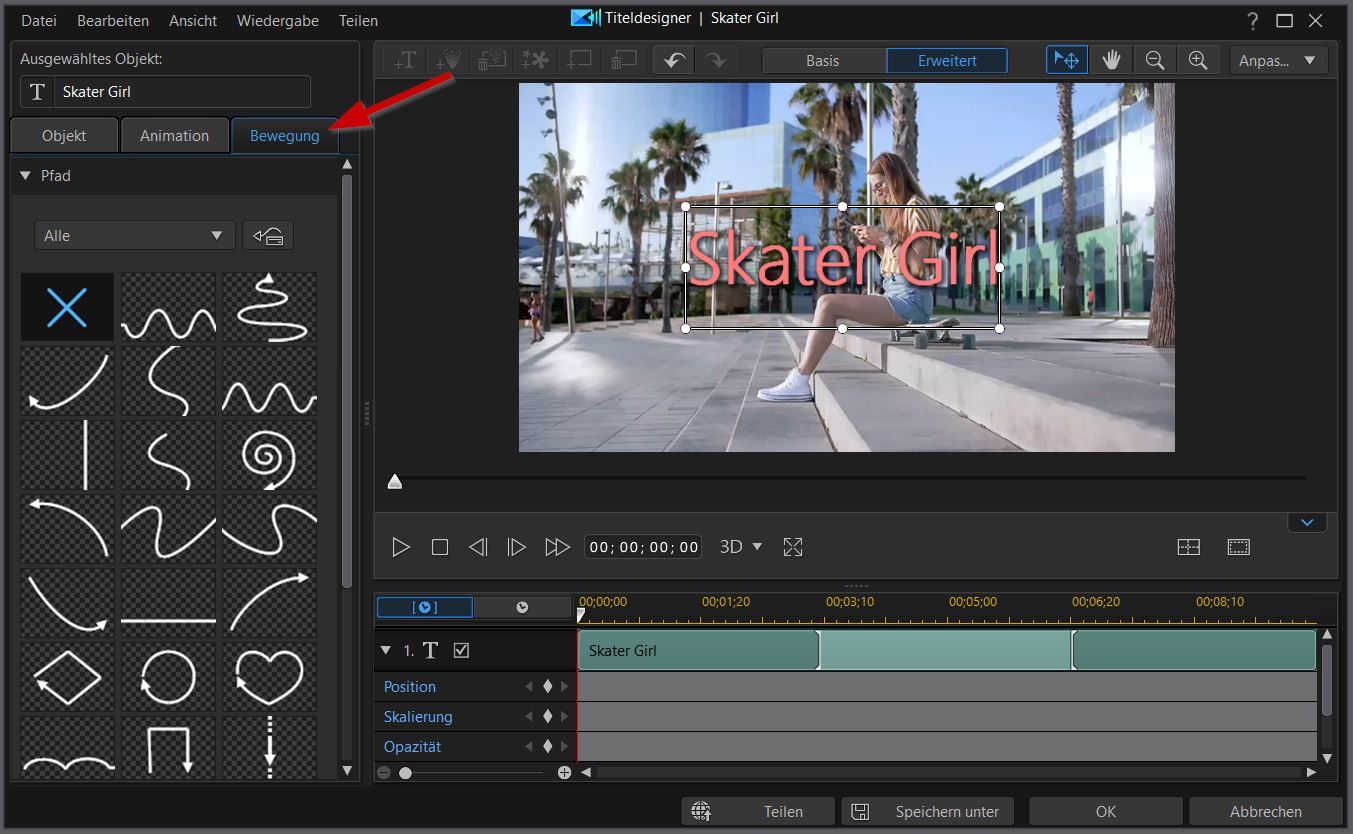Open the 3D mode dropdown

[741, 547]
